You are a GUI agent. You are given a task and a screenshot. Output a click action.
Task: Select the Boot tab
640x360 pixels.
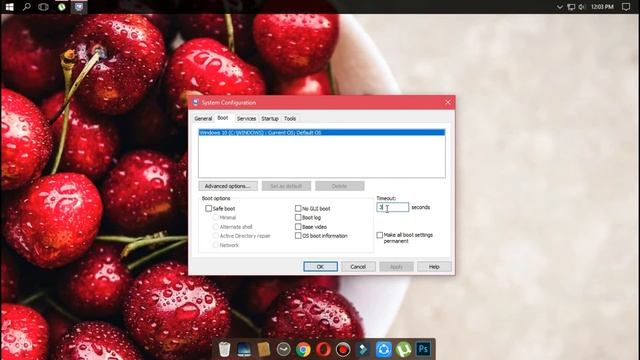(x=223, y=118)
